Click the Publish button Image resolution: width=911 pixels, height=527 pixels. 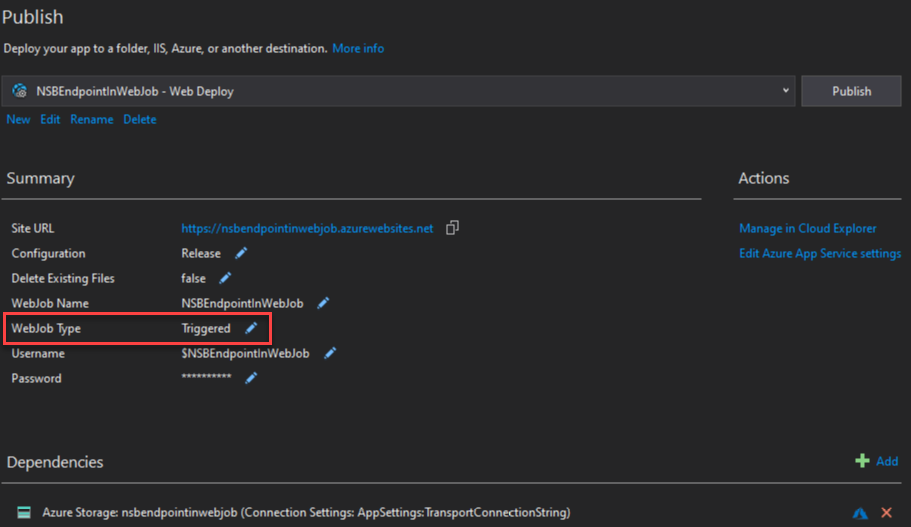(x=851, y=91)
